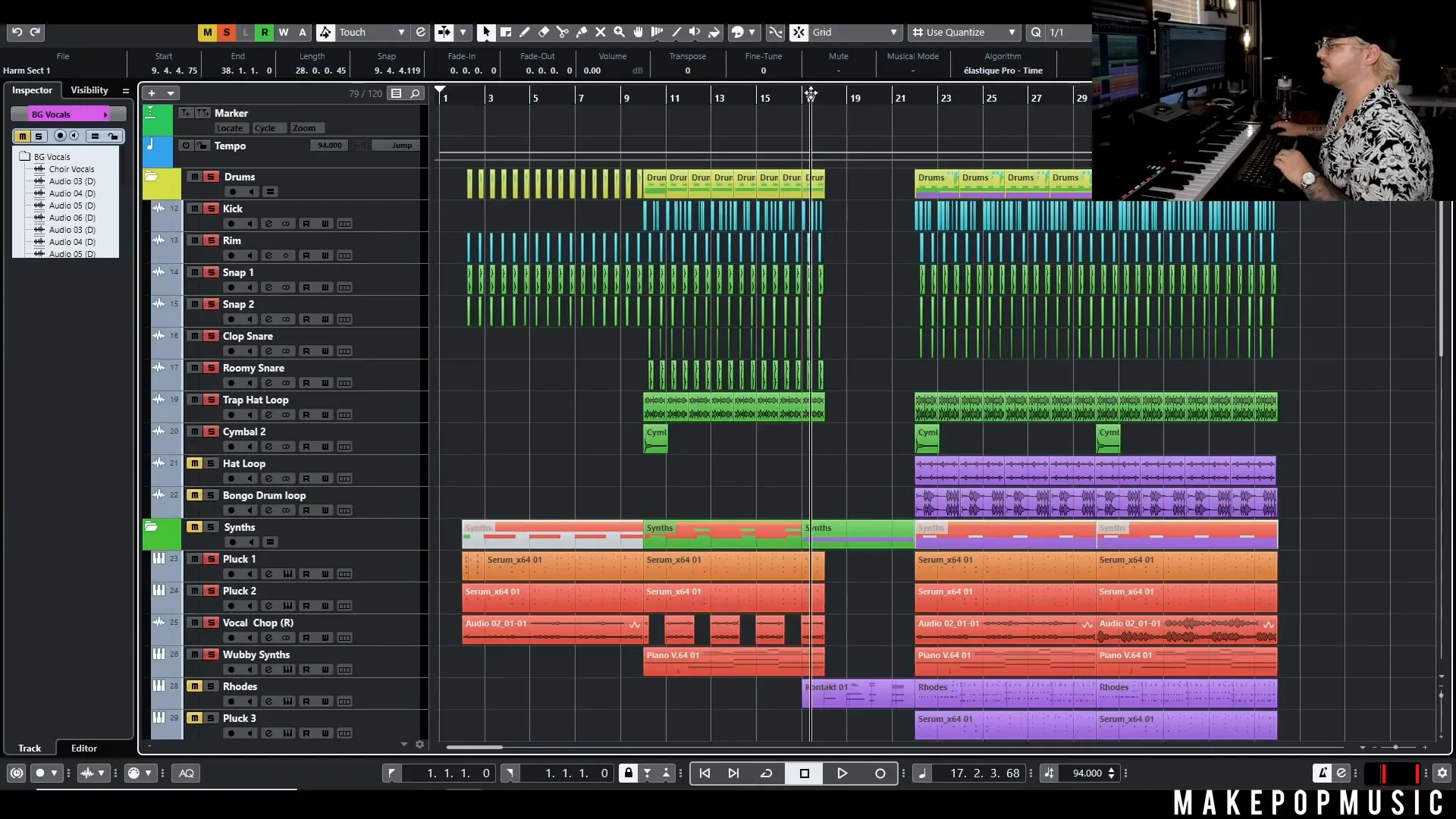The image size is (1456, 819).
Task: Select the Split scissors tool
Action: coord(563,32)
